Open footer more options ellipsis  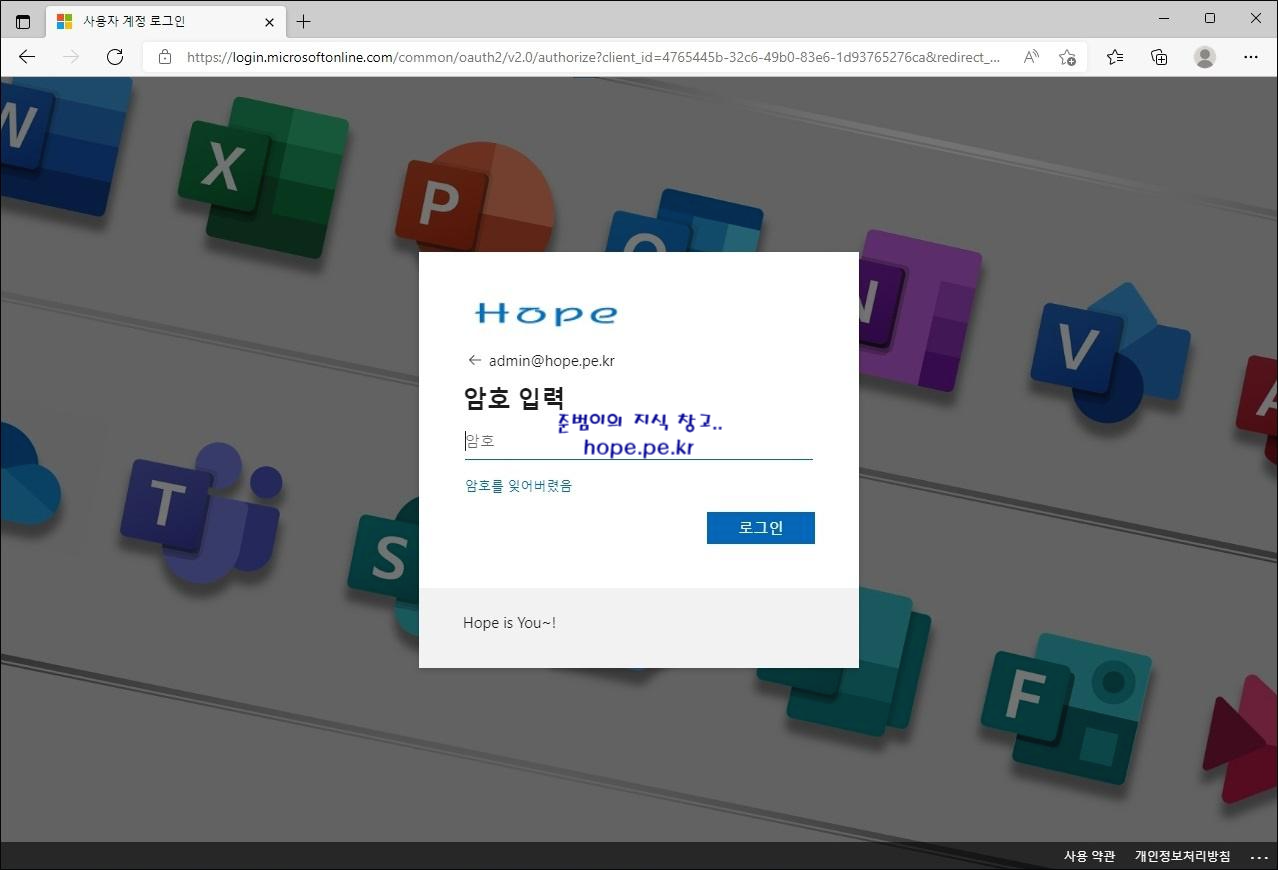pos(1259,857)
